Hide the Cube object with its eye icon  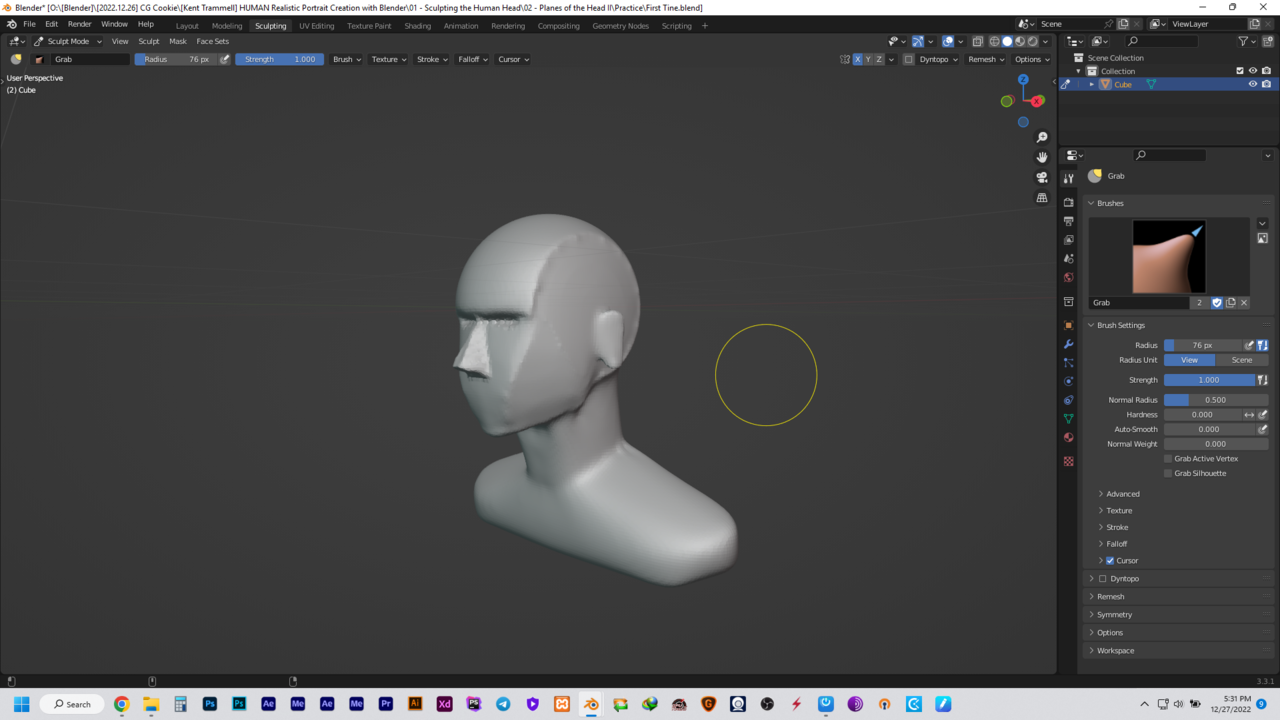(x=1252, y=84)
